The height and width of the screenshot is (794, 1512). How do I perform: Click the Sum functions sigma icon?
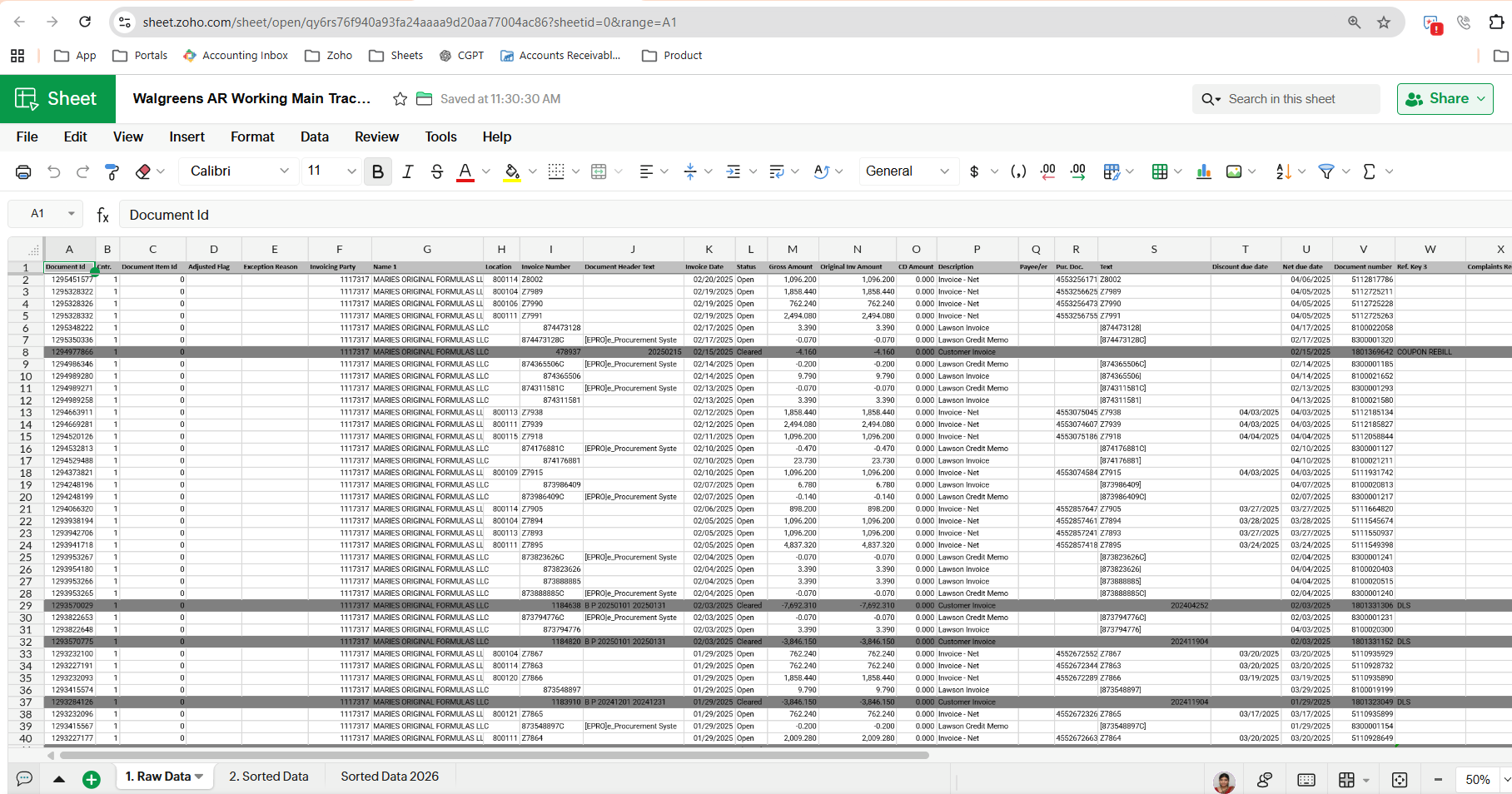point(1370,171)
